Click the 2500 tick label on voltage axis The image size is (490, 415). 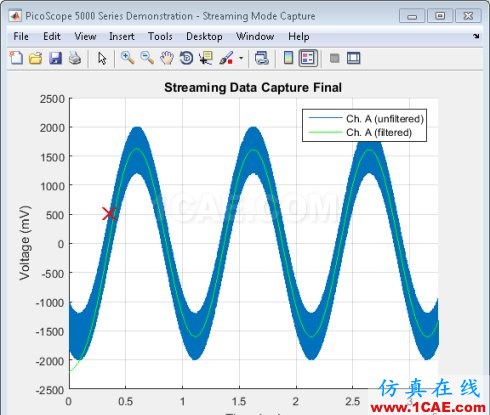tap(52, 99)
